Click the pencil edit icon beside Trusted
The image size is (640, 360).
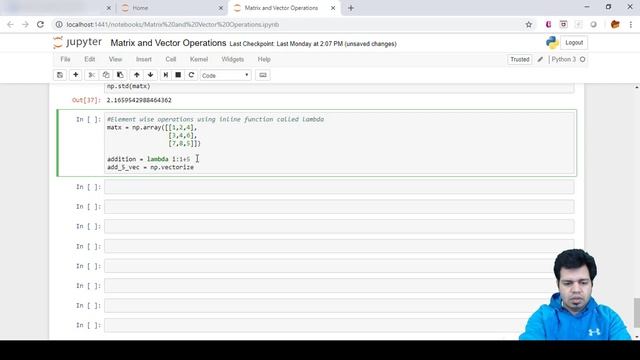pyautogui.click(x=540, y=60)
